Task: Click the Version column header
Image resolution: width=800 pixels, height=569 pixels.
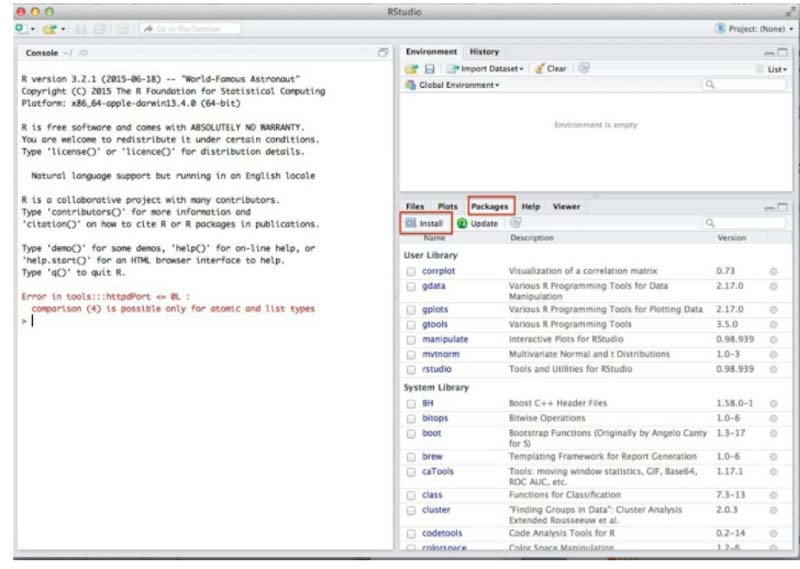Action: pos(732,238)
